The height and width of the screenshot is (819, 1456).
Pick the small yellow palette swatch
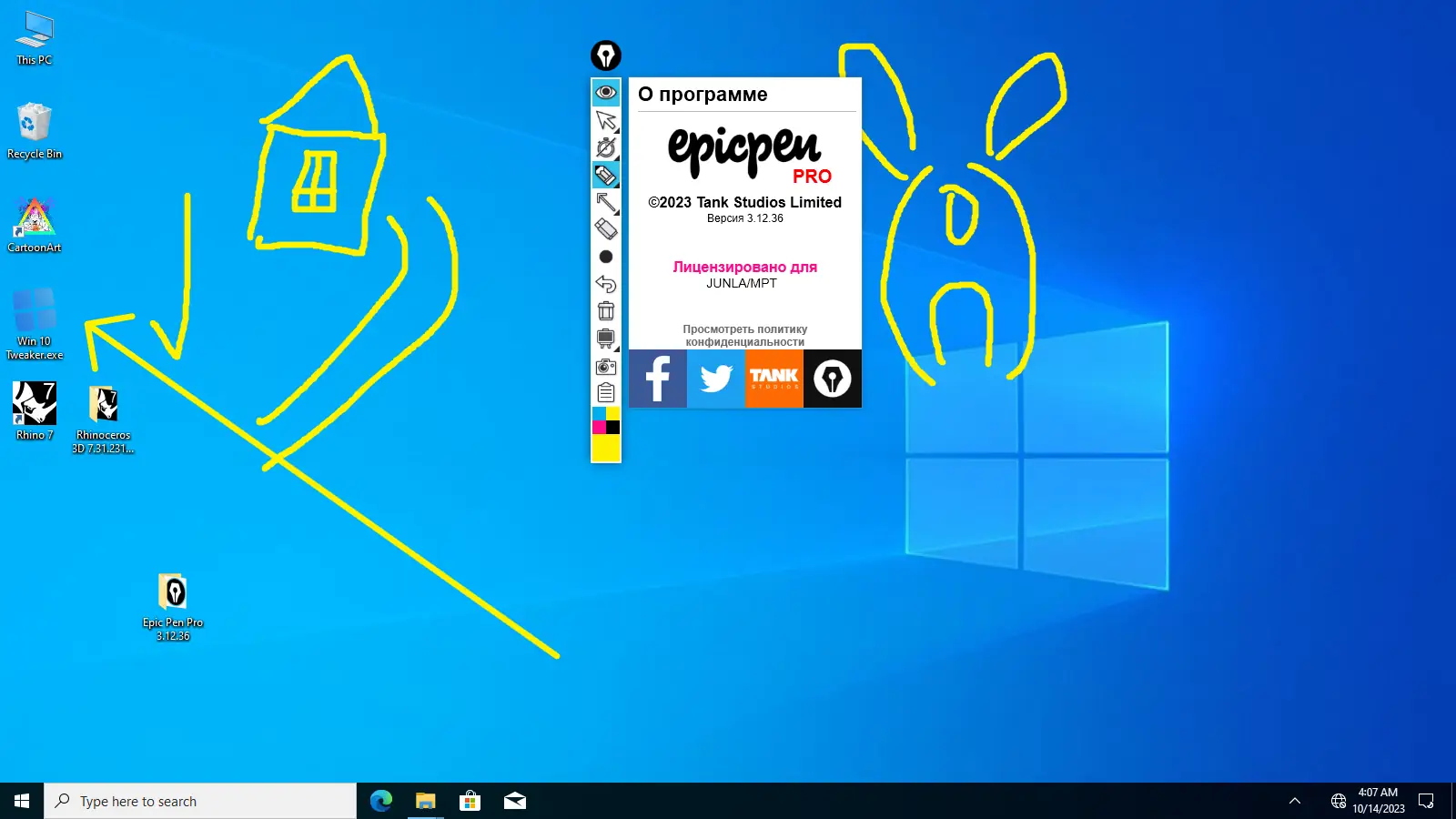click(x=613, y=414)
